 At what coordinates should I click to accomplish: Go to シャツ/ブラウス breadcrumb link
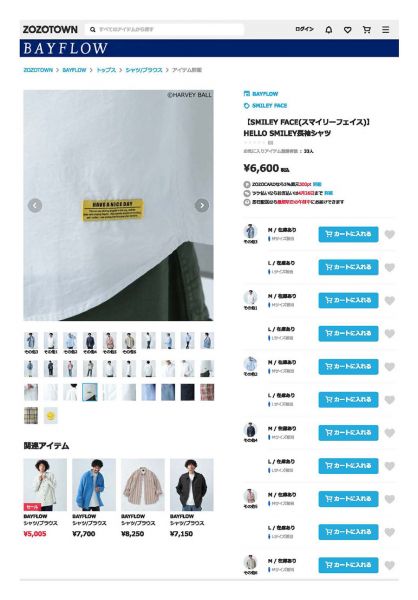pos(144,70)
